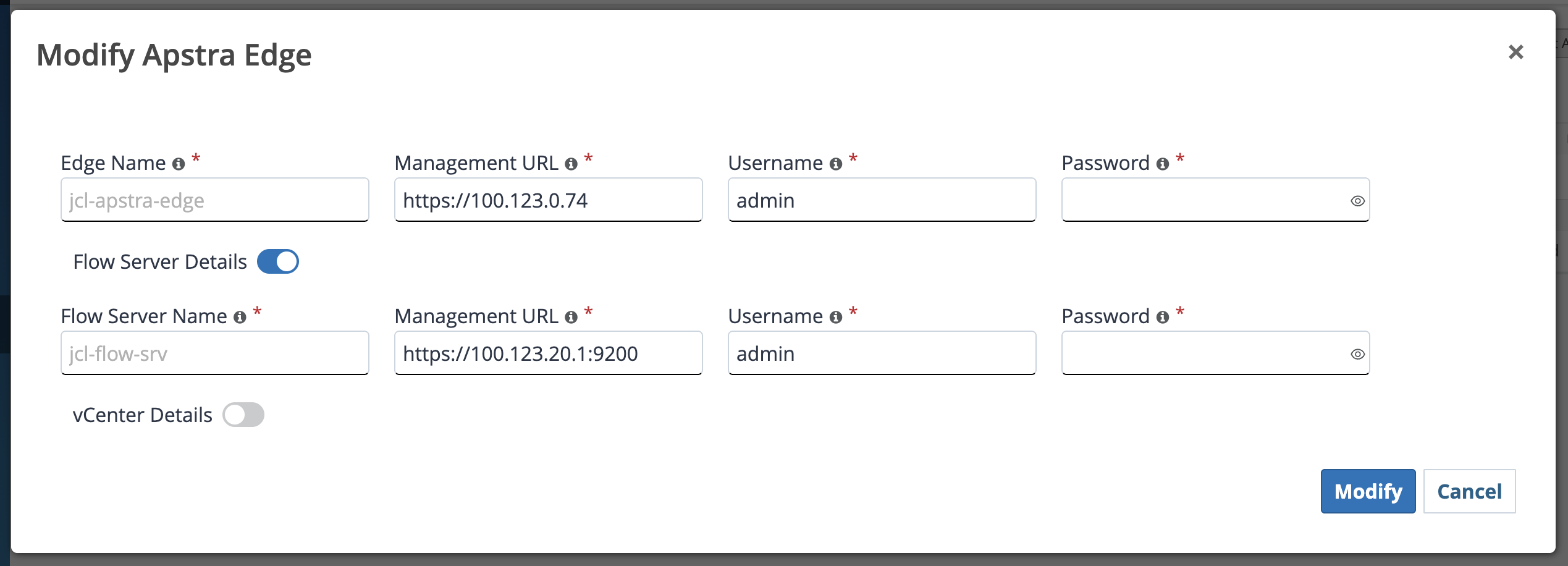Viewport: 1568px width, 566px height.
Task: Close the Modify Apstra Edge dialog
Action: pyautogui.click(x=1515, y=52)
